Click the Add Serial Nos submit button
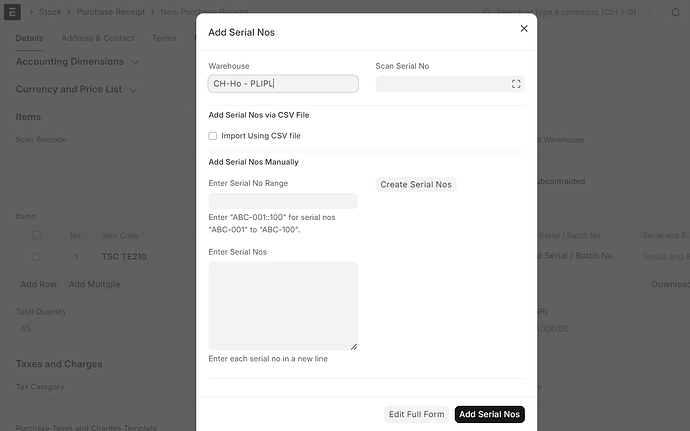This screenshot has width=690, height=431. (489, 414)
